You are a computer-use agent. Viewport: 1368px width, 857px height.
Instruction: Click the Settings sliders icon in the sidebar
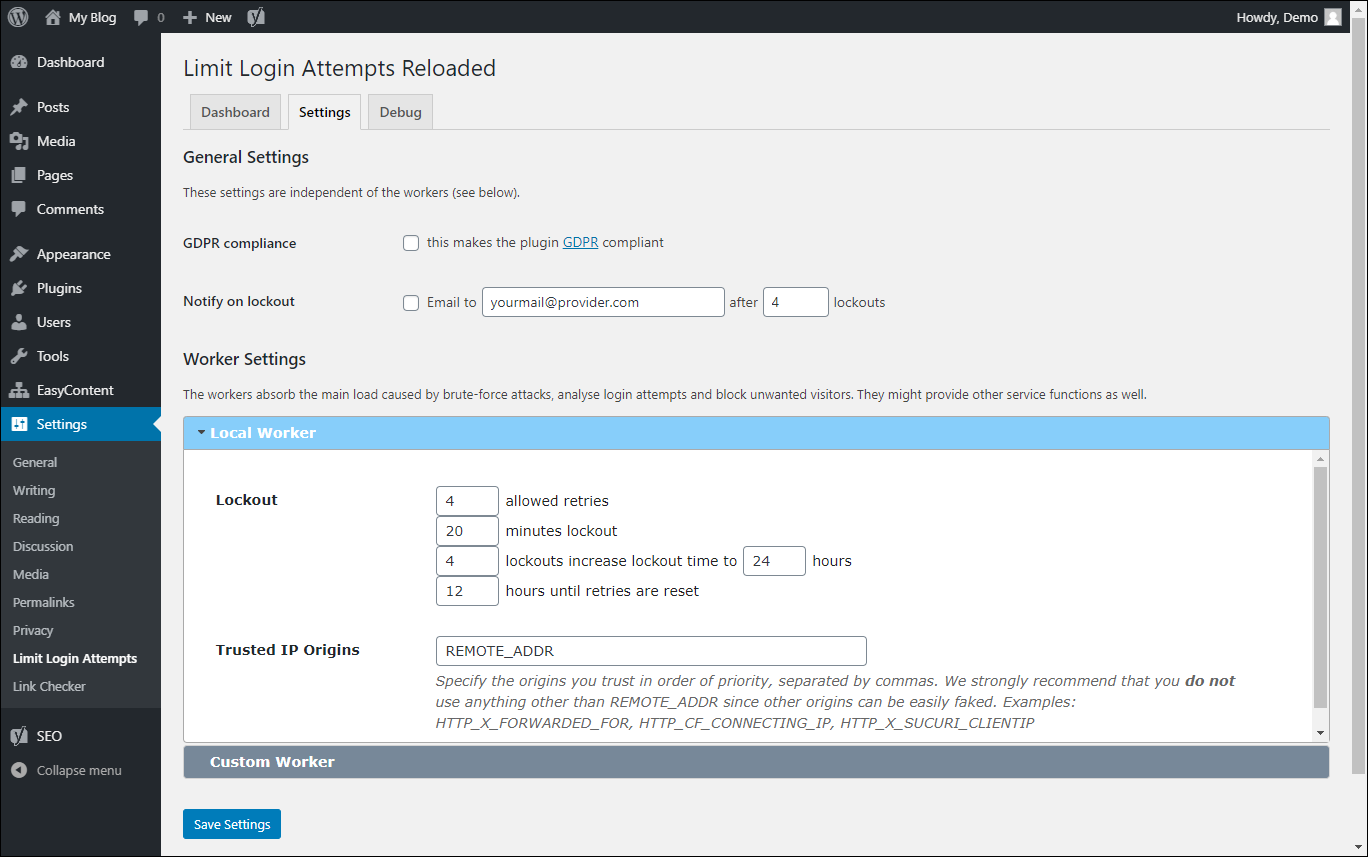(19, 424)
